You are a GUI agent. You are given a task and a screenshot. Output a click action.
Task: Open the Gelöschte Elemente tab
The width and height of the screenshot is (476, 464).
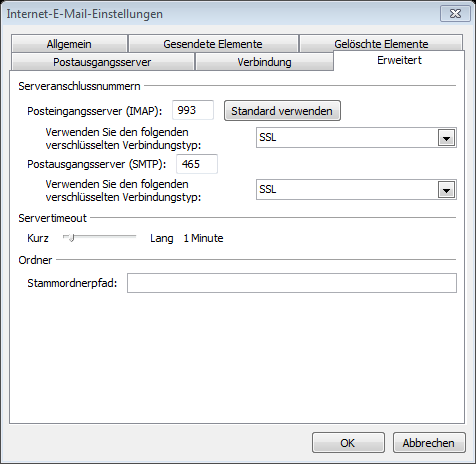point(381,43)
